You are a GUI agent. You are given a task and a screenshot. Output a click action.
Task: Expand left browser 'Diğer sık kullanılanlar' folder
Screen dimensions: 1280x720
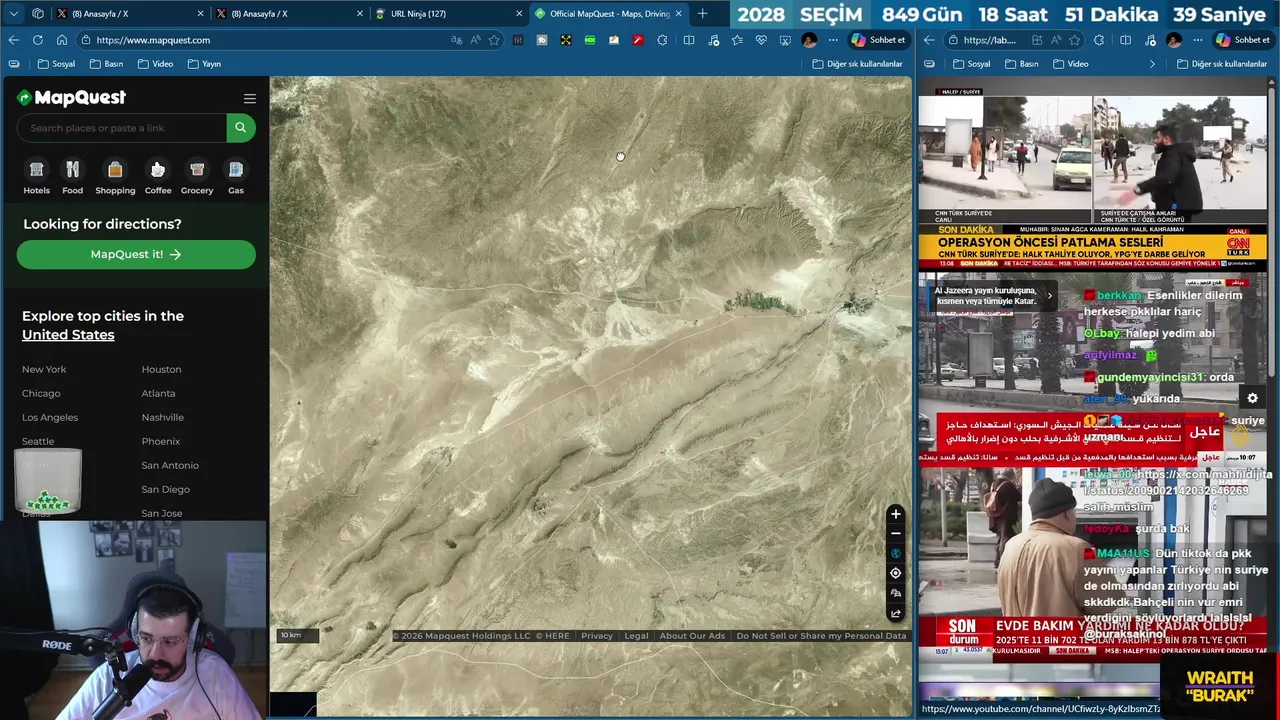pos(857,64)
